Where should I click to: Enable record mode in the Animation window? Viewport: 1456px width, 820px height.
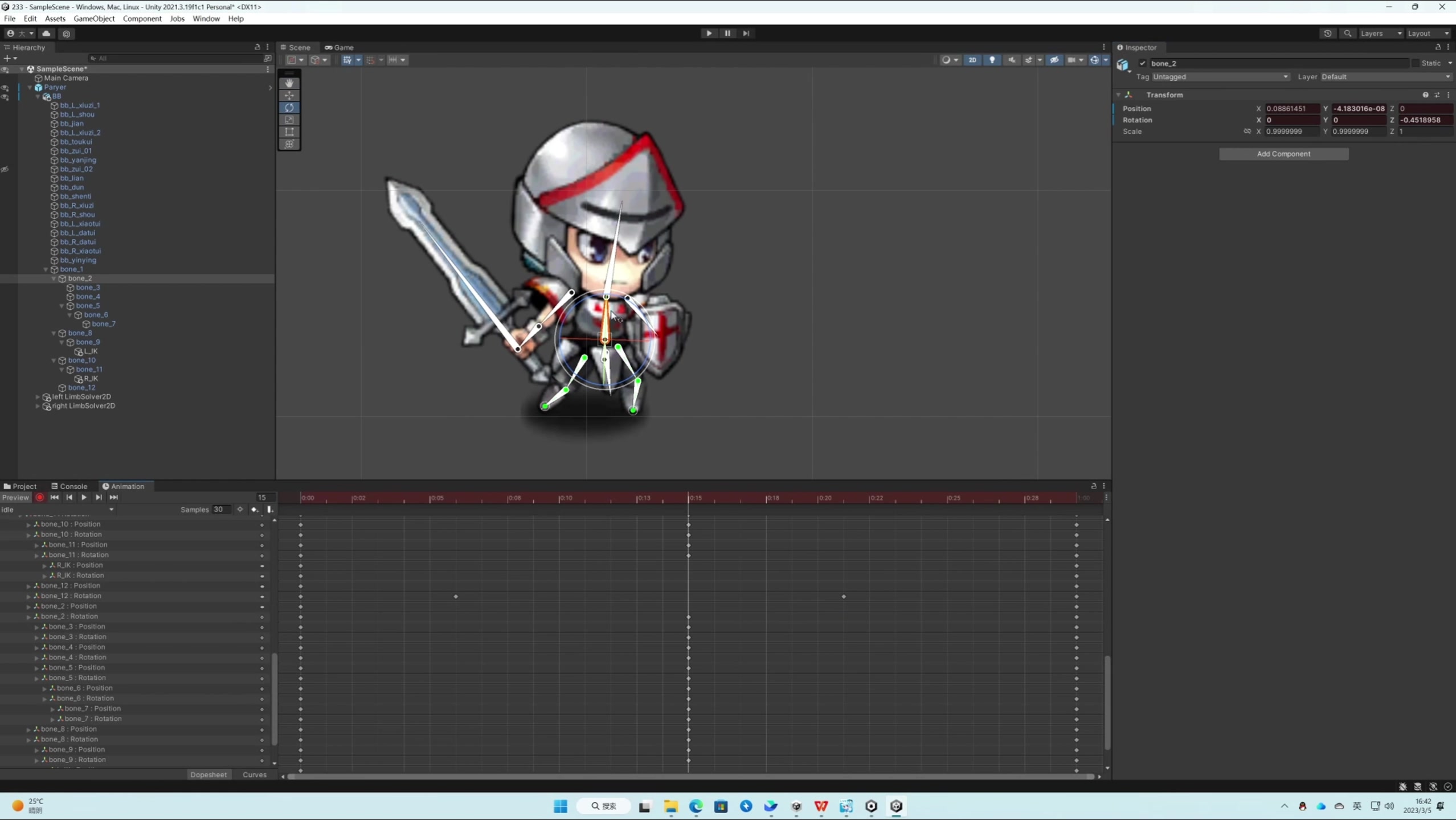[40, 497]
